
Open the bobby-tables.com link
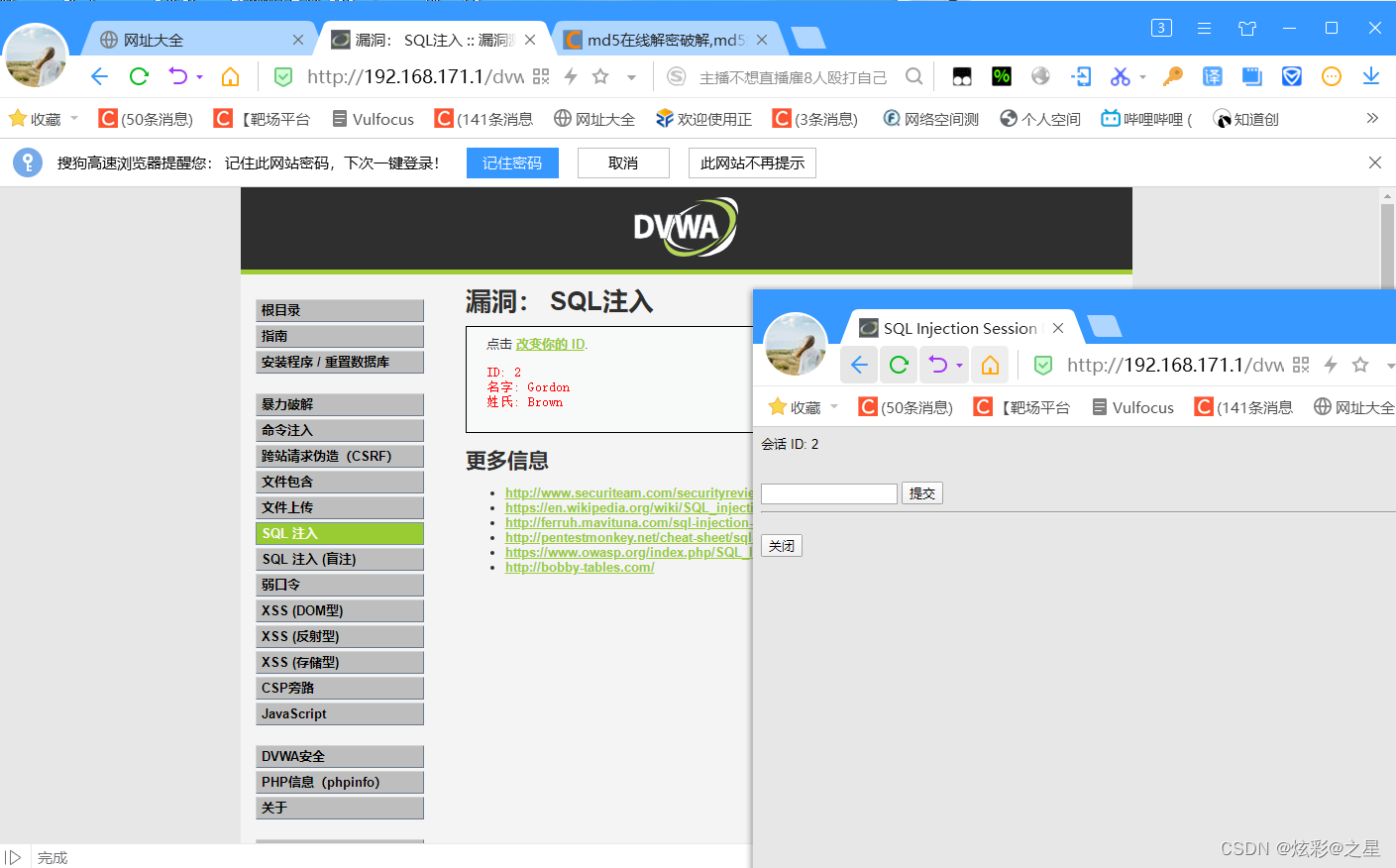pos(580,567)
